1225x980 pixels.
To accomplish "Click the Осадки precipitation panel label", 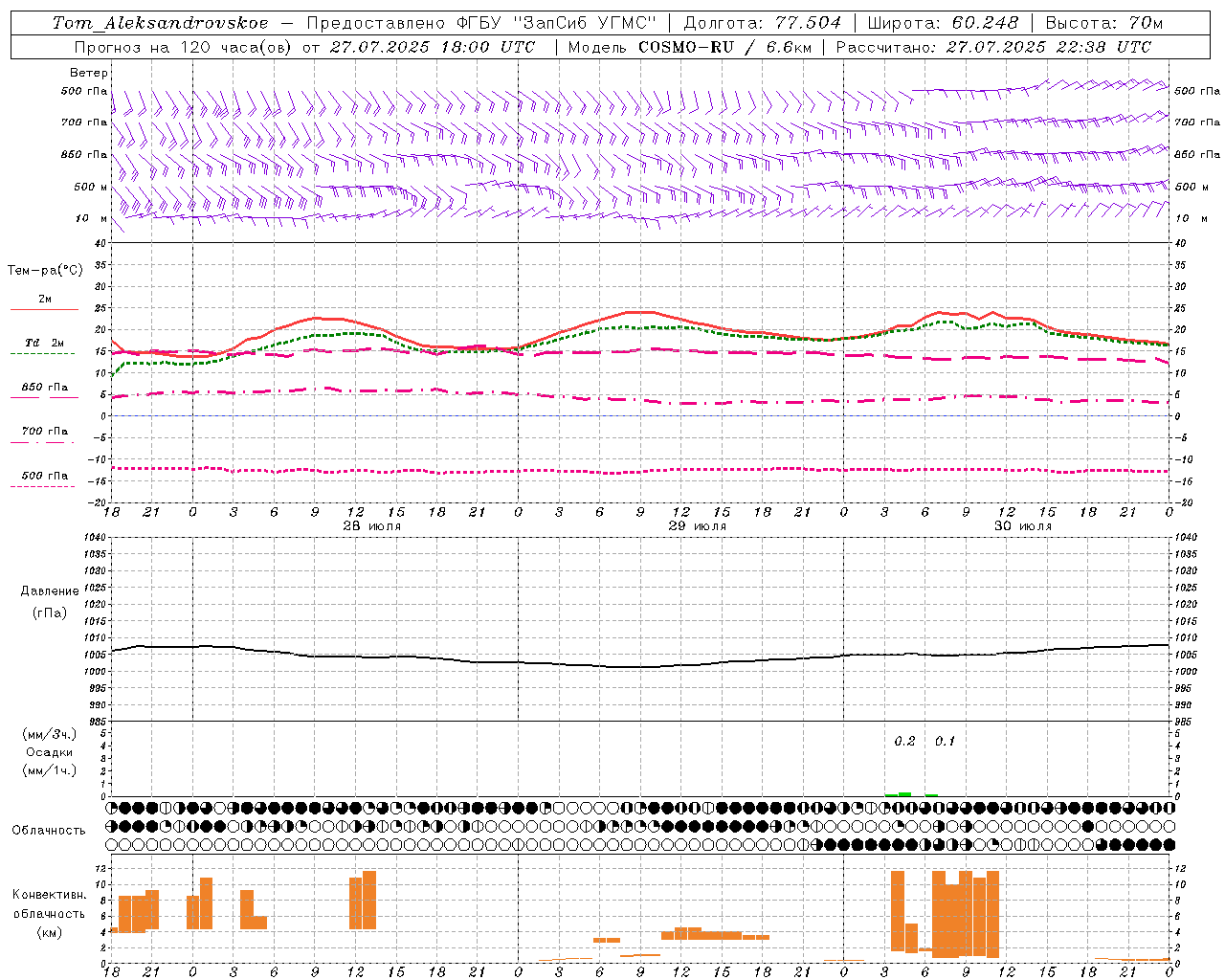I will 50,752.
